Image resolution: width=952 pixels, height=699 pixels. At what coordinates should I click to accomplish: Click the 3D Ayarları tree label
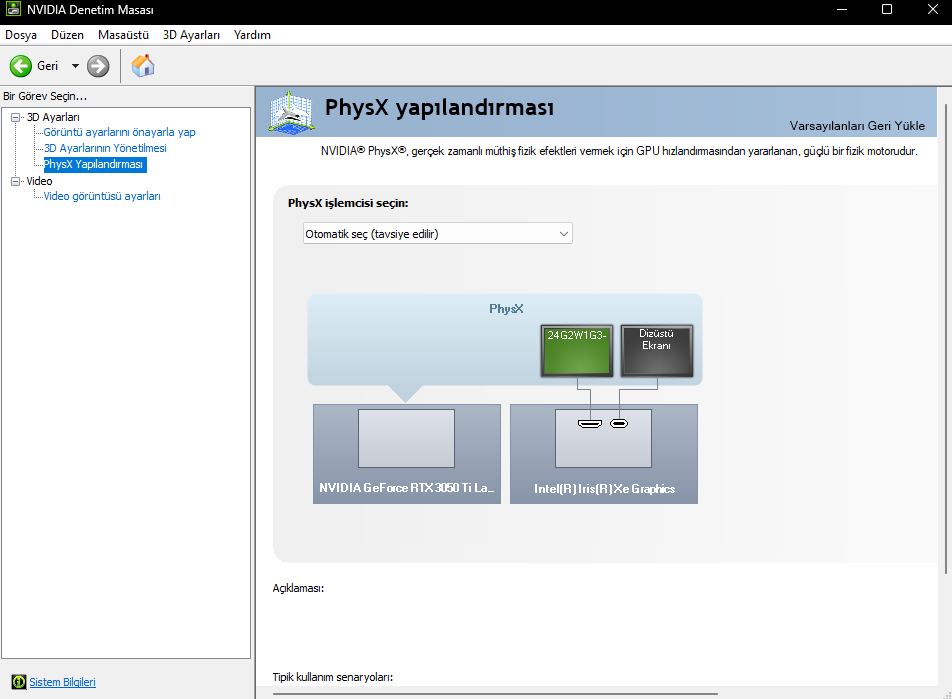[53, 117]
